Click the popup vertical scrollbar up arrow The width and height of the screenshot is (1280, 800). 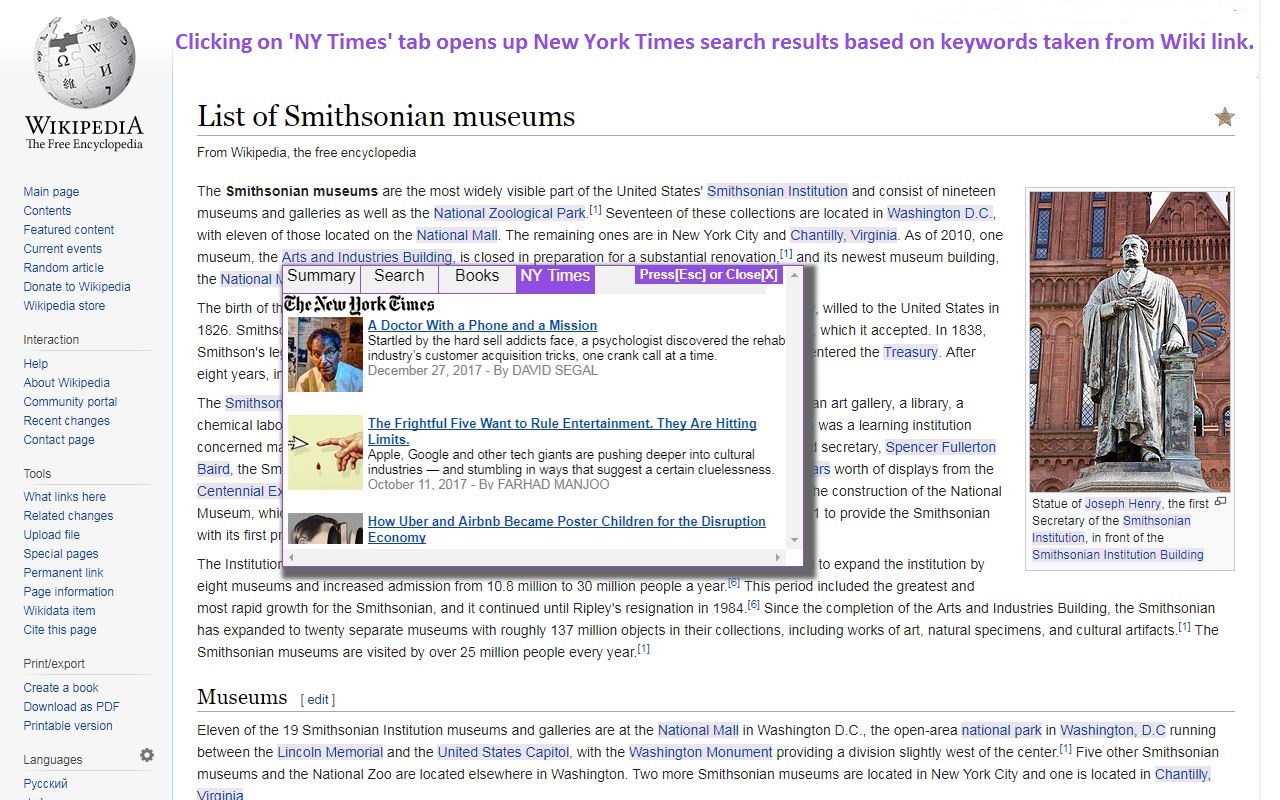click(x=795, y=274)
